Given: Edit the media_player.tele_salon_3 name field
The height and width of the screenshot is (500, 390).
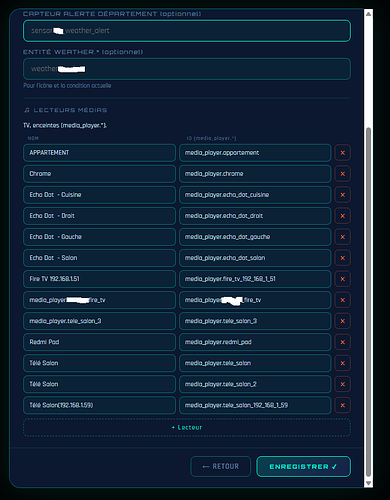Looking at the screenshot, I should [99, 321].
